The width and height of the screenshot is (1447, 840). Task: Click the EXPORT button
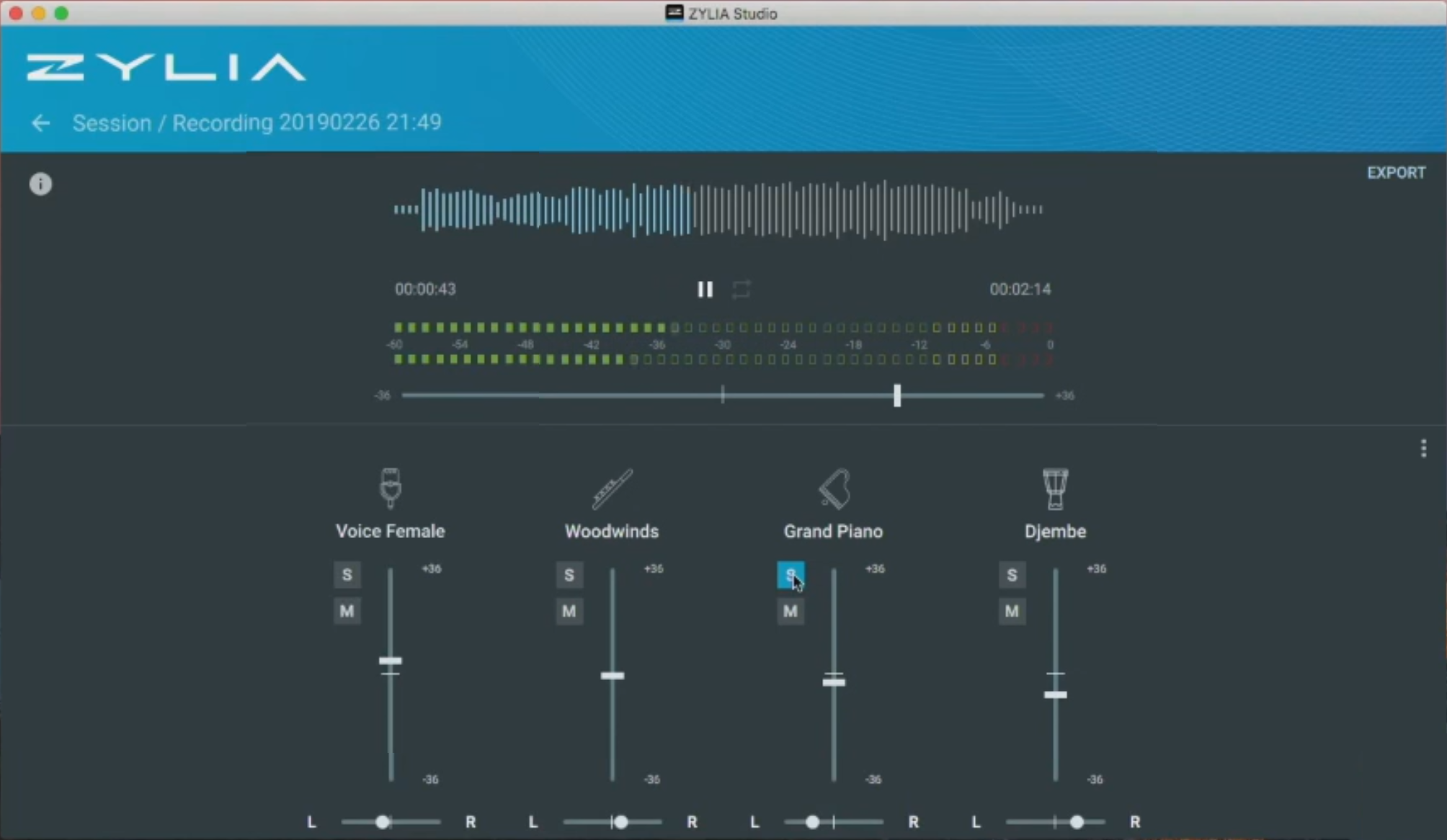[1396, 173]
